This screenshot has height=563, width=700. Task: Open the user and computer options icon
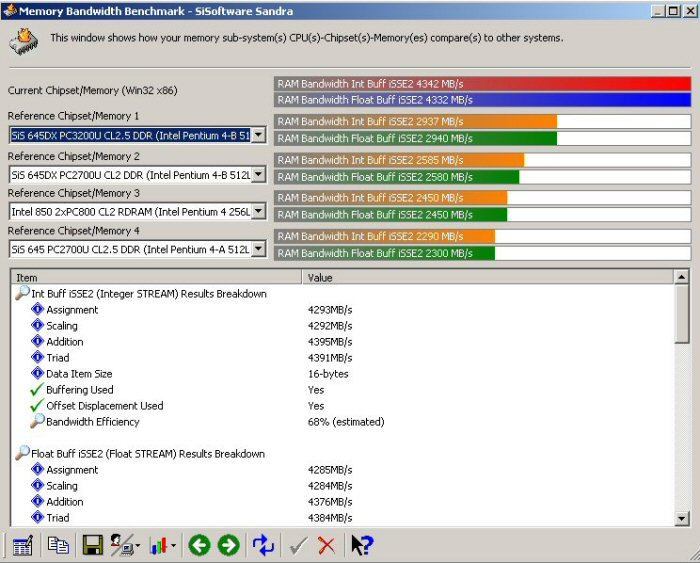(x=123, y=546)
